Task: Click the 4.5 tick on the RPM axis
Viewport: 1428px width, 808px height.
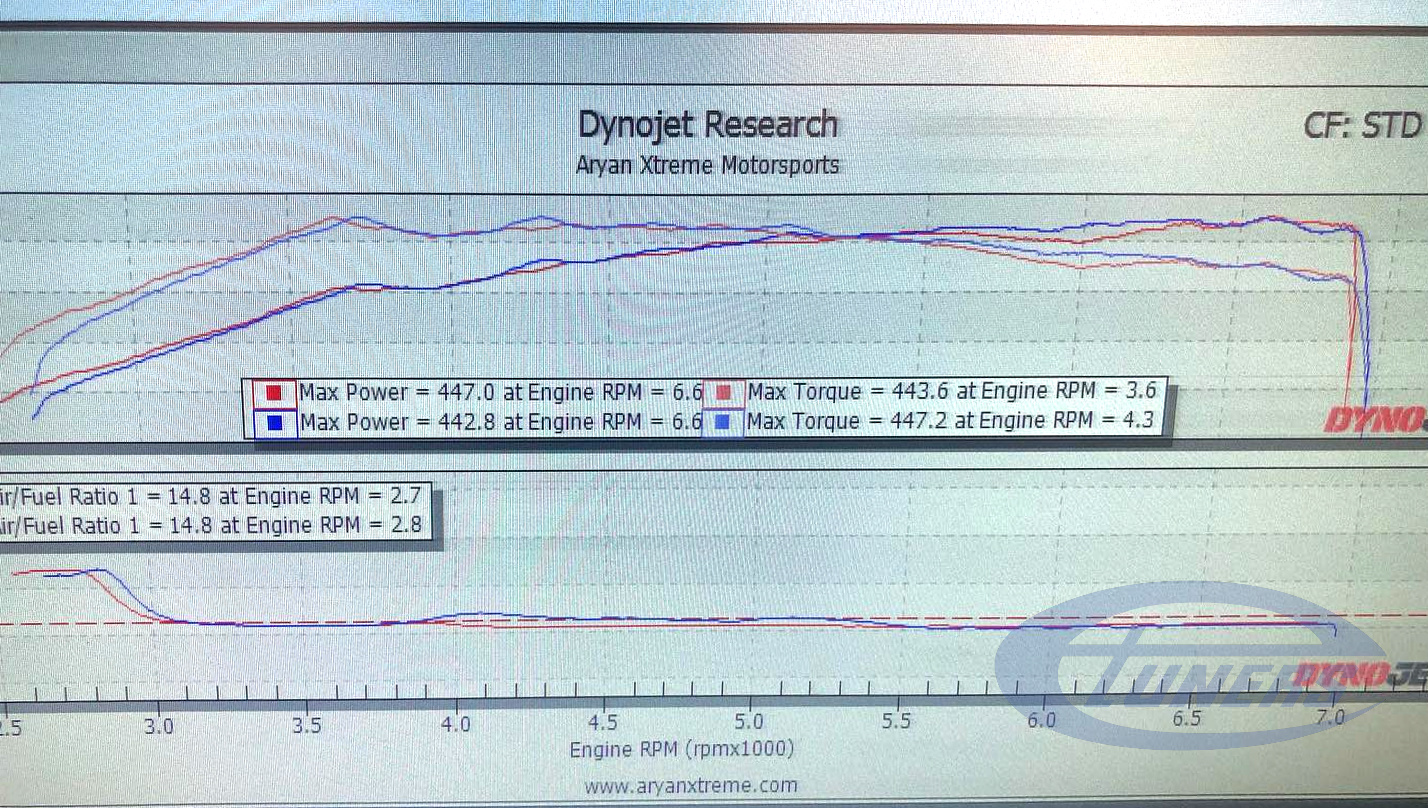Action: 603,723
